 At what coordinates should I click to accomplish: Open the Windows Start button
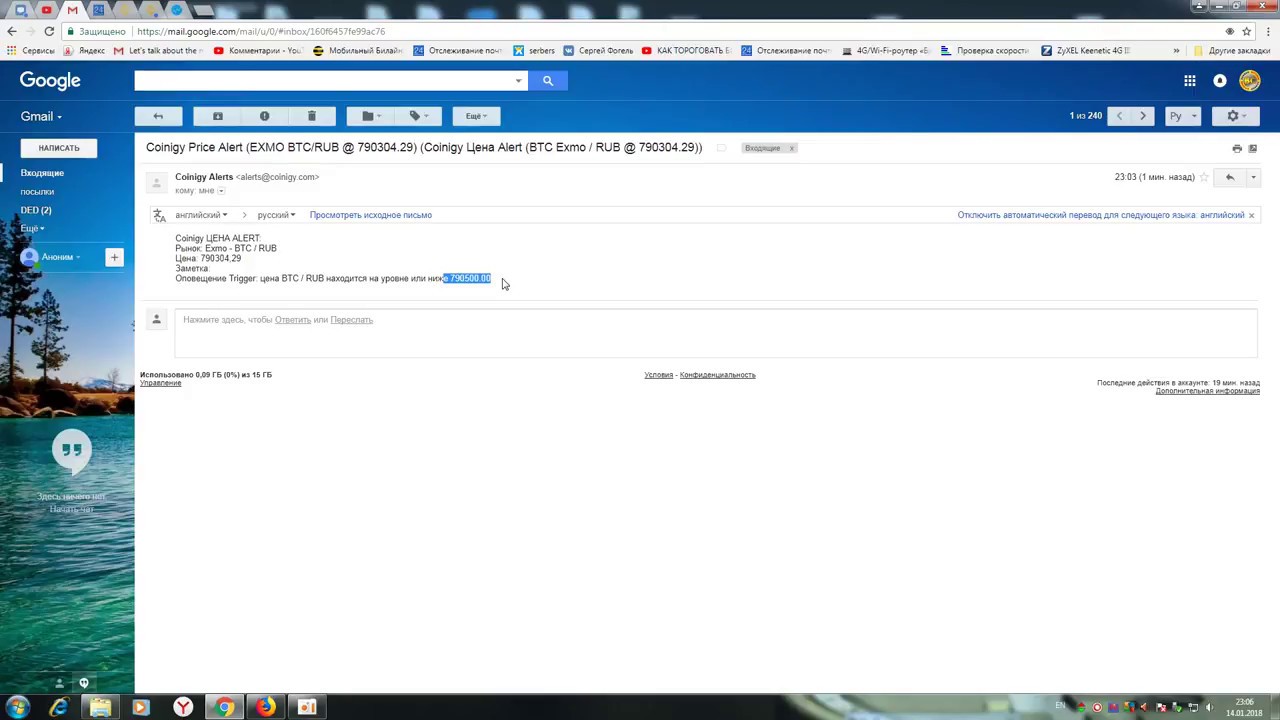(17, 707)
